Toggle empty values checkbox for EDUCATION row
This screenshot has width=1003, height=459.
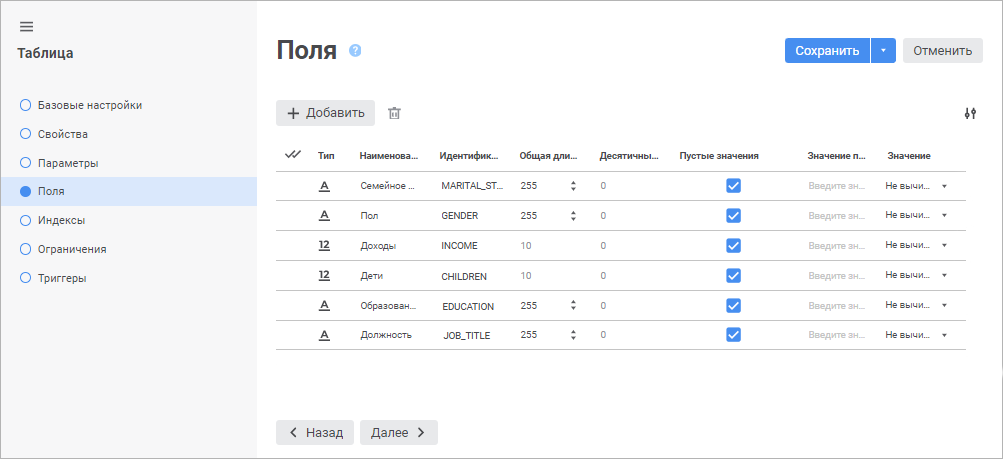[733, 305]
